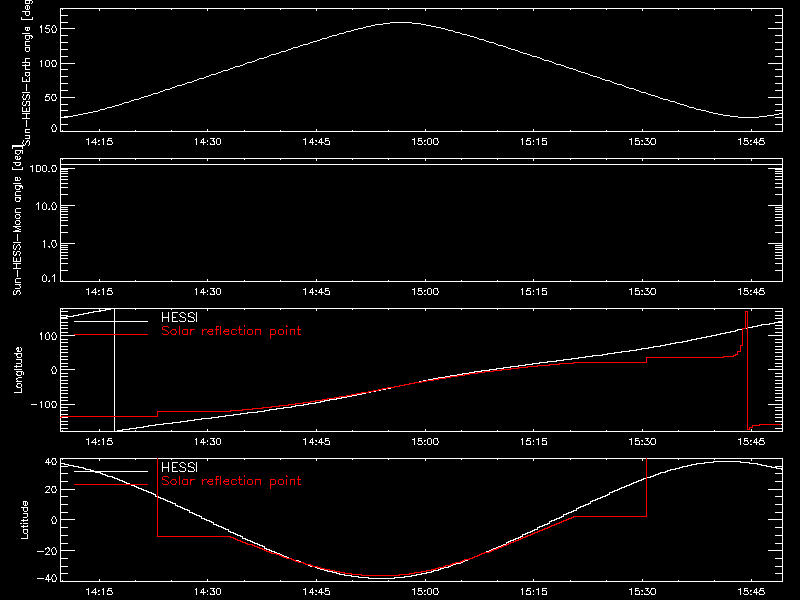800x600 pixels.
Task: Click the 100.0 tick on Moon angle axis
Action: point(43,169)
